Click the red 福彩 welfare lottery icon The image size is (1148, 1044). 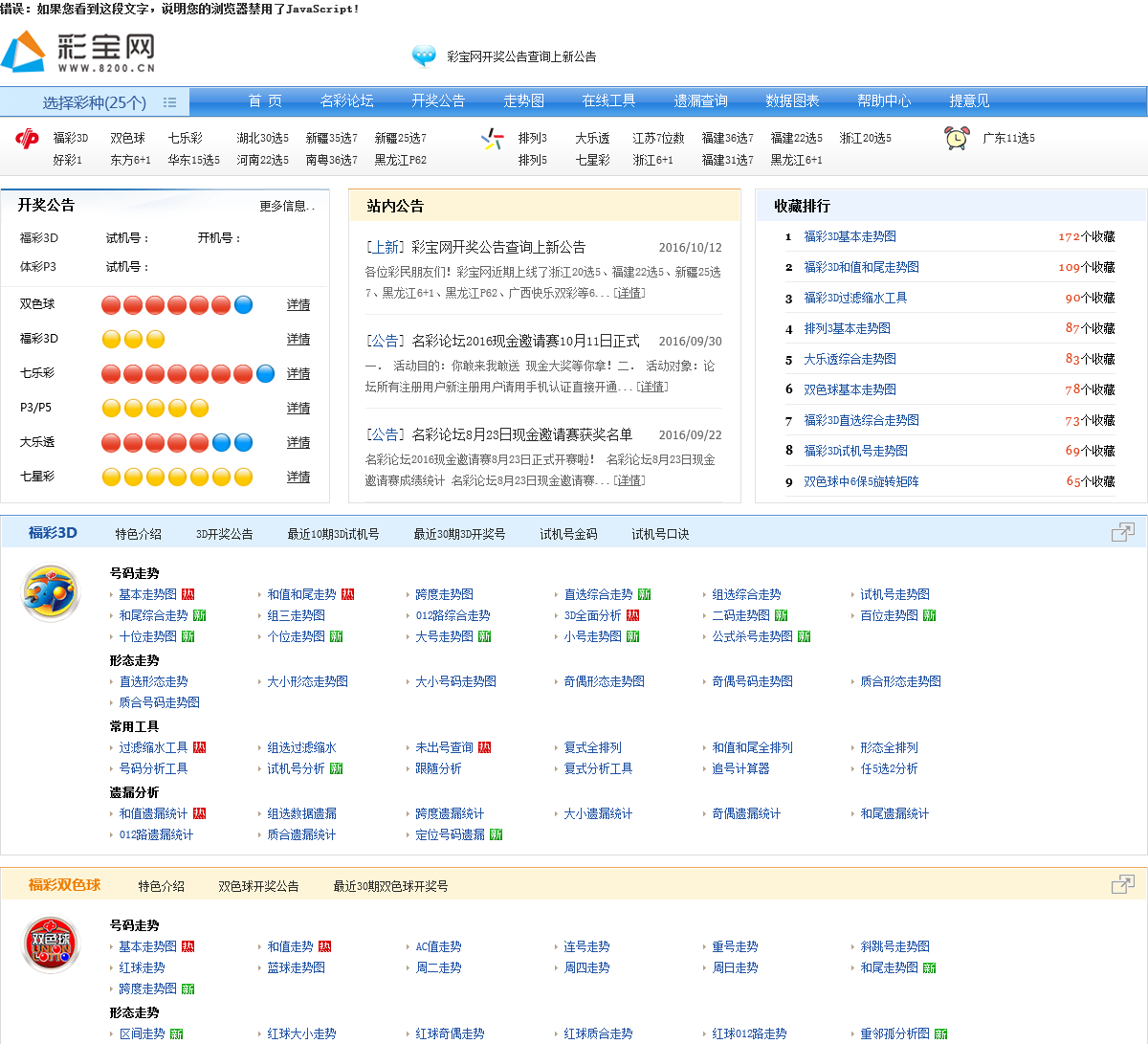(x=27, y=139)
